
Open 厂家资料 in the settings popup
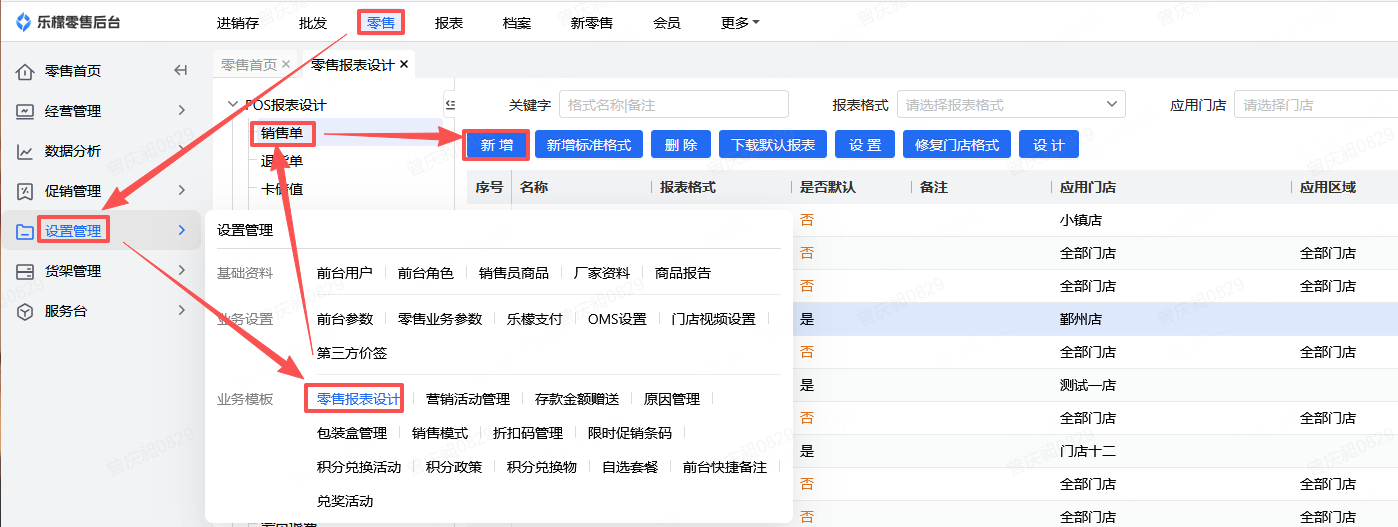[602, 273]
